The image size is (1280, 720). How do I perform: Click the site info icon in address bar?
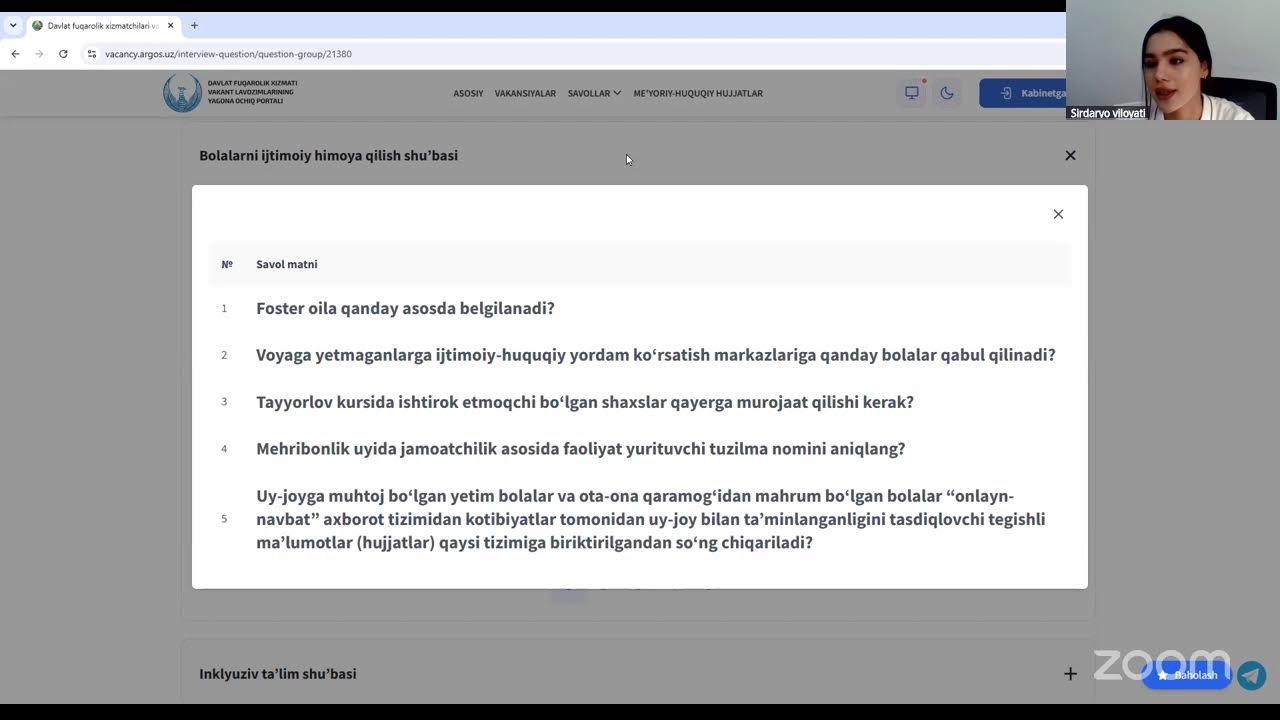click(x=92, y=54)
